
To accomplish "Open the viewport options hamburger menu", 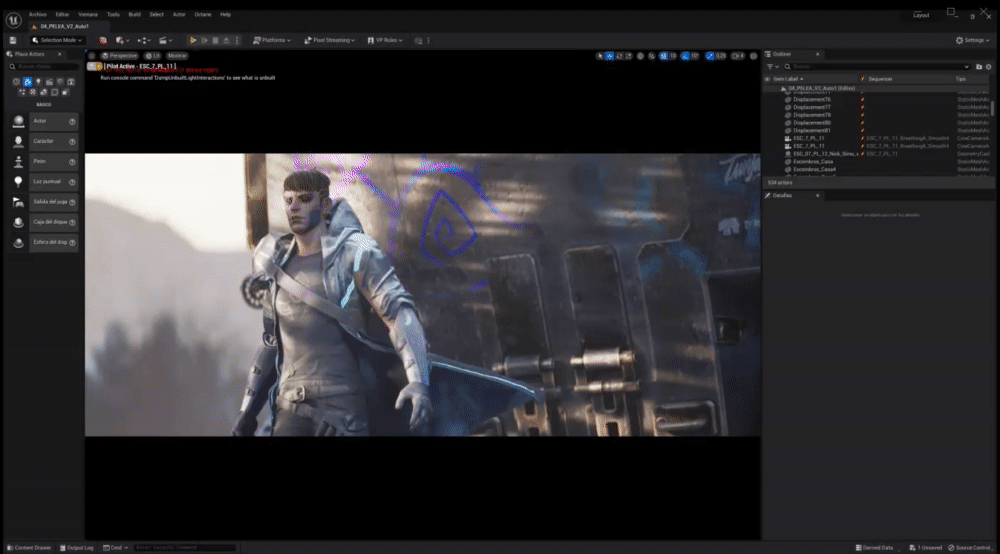I will coord(92,55).
